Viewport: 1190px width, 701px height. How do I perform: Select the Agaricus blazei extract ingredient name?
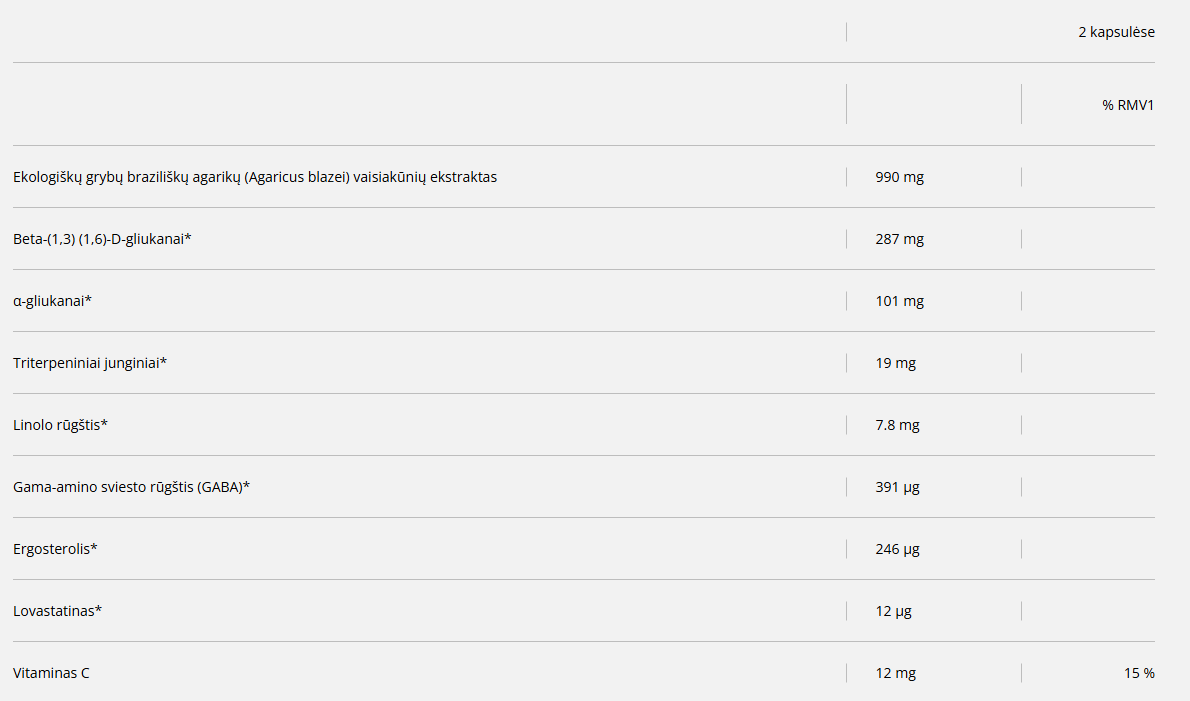click(255, 177)
